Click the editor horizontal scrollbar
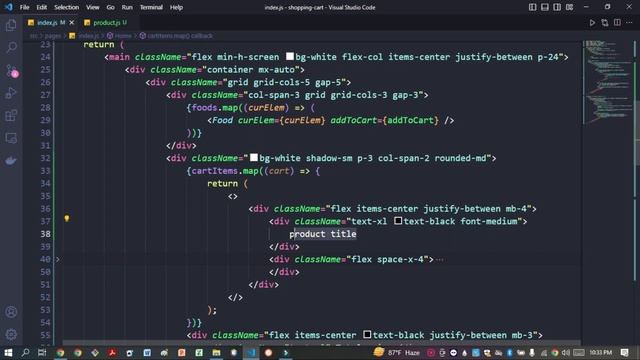Screen dimensions: 640x360 coord(322,343)
